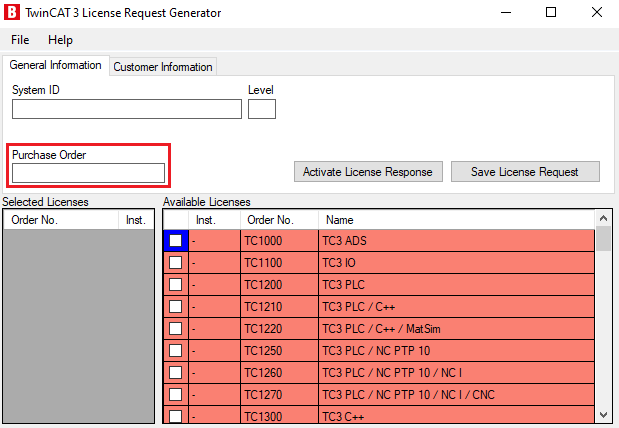Viewport: 619px width, 428px height.
Task: Switch to the Customer Information tab
Action: pos(163,67)
